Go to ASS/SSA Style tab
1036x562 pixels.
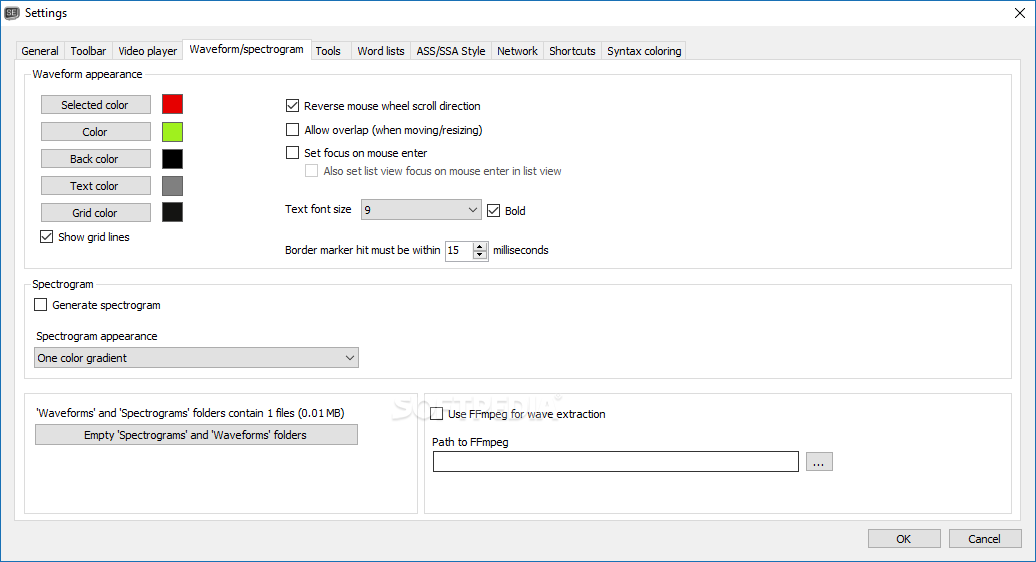451,51
